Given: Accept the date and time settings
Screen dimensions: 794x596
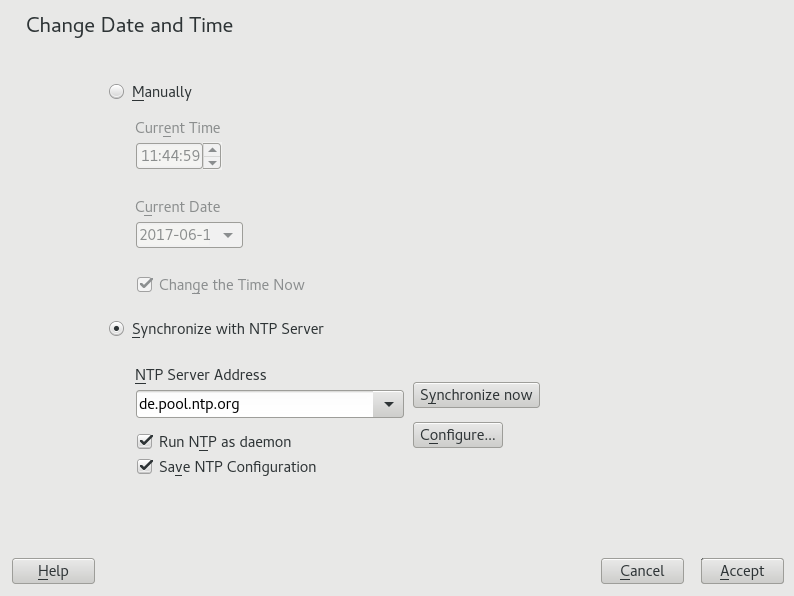Looking at the screenshot, I should click(x=742, y=571).
